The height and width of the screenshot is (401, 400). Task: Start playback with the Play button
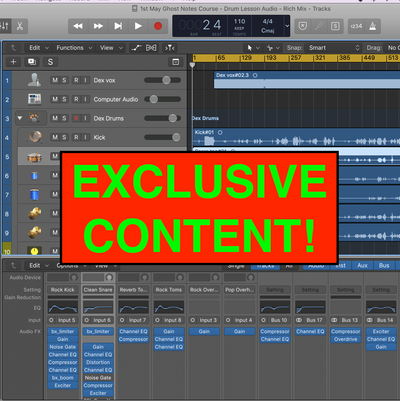pos(138,26)
